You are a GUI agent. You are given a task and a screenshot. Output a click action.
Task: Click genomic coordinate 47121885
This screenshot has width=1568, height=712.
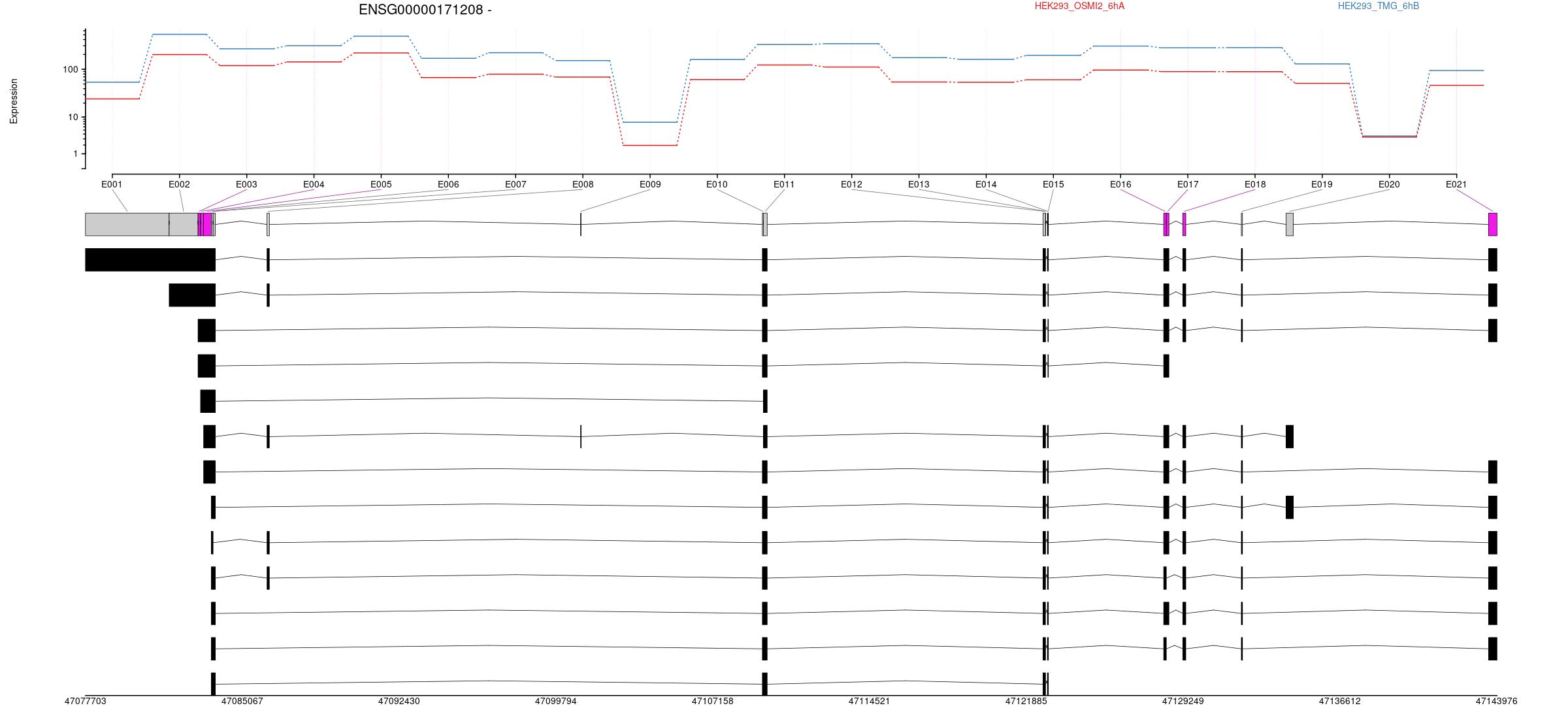click(x=1026, y=701)
